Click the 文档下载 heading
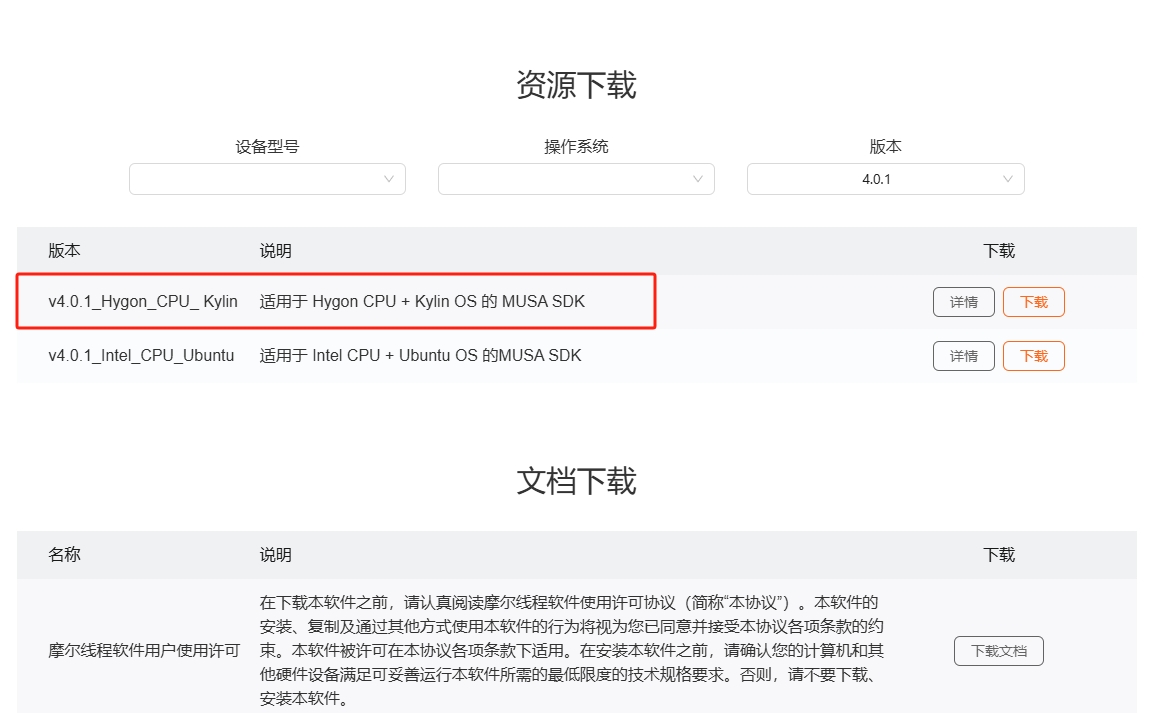This screenshot has width=1165, height=713. [577, 481]
